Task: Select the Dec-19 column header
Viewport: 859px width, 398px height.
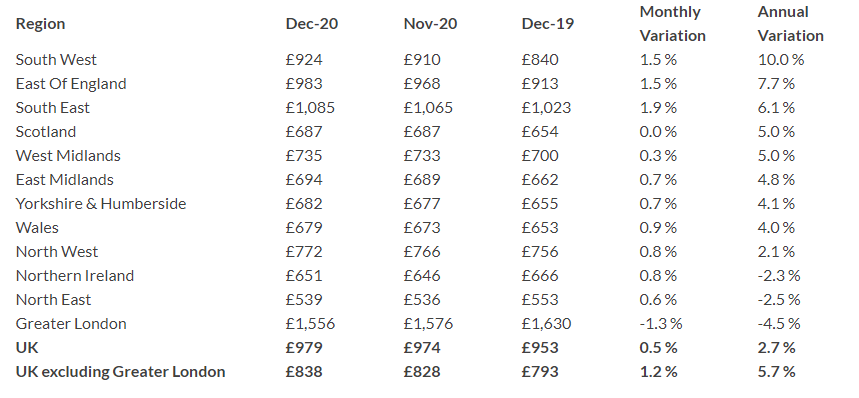Action: coord(548,24)
